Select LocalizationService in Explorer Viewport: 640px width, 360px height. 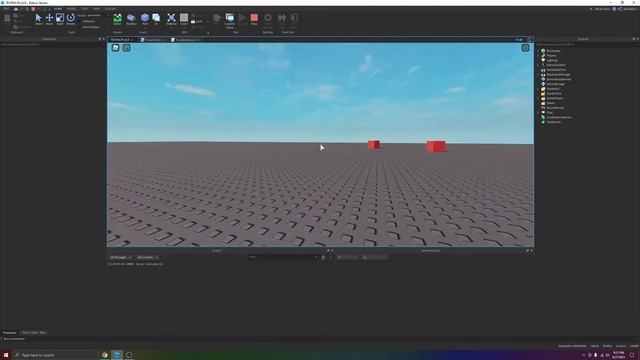[559, 117]
